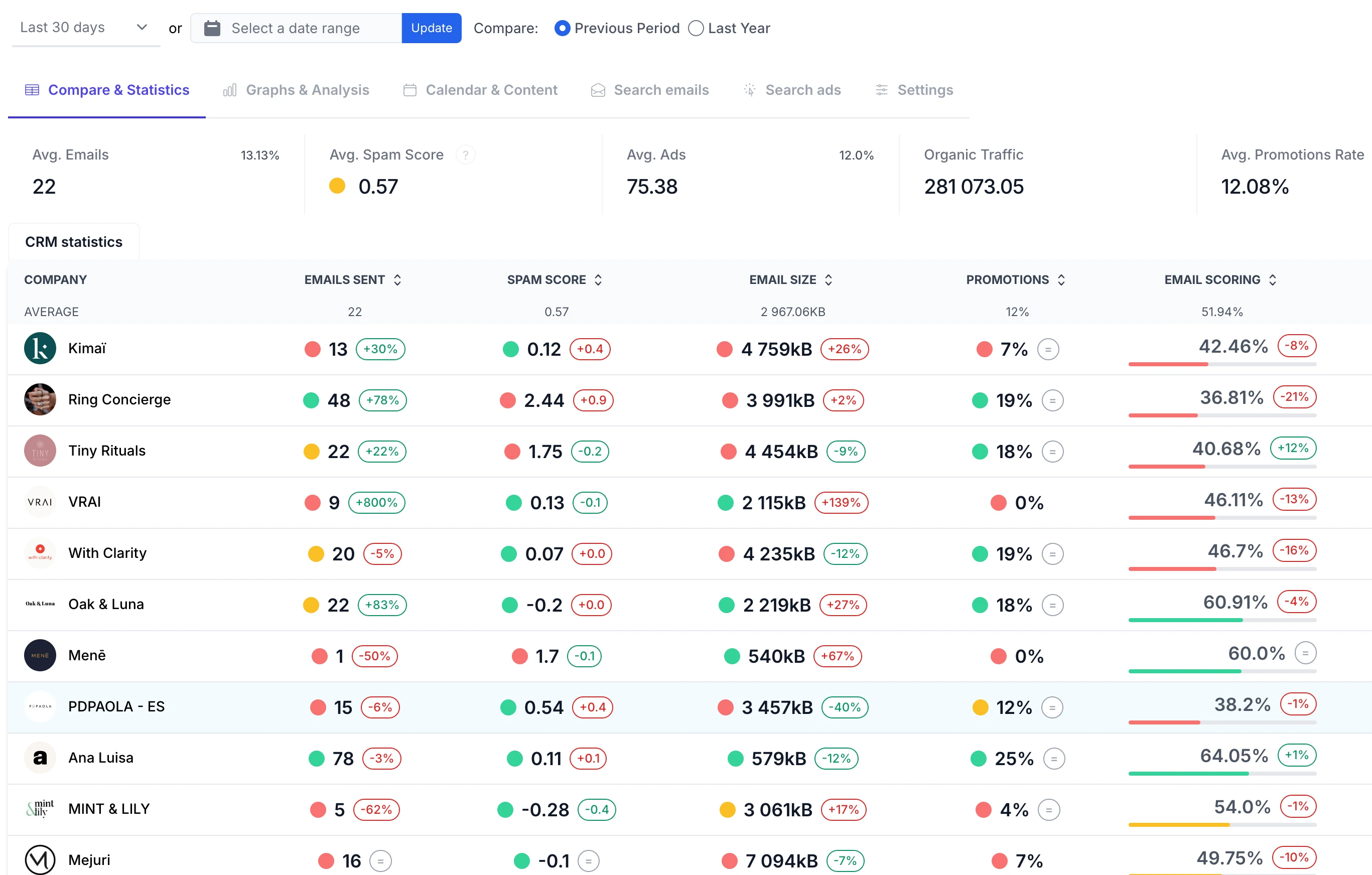The height and width of the screenshot is (875, 1372).
Task: Click the VRAI brand logo
Action: pos(40,502)
